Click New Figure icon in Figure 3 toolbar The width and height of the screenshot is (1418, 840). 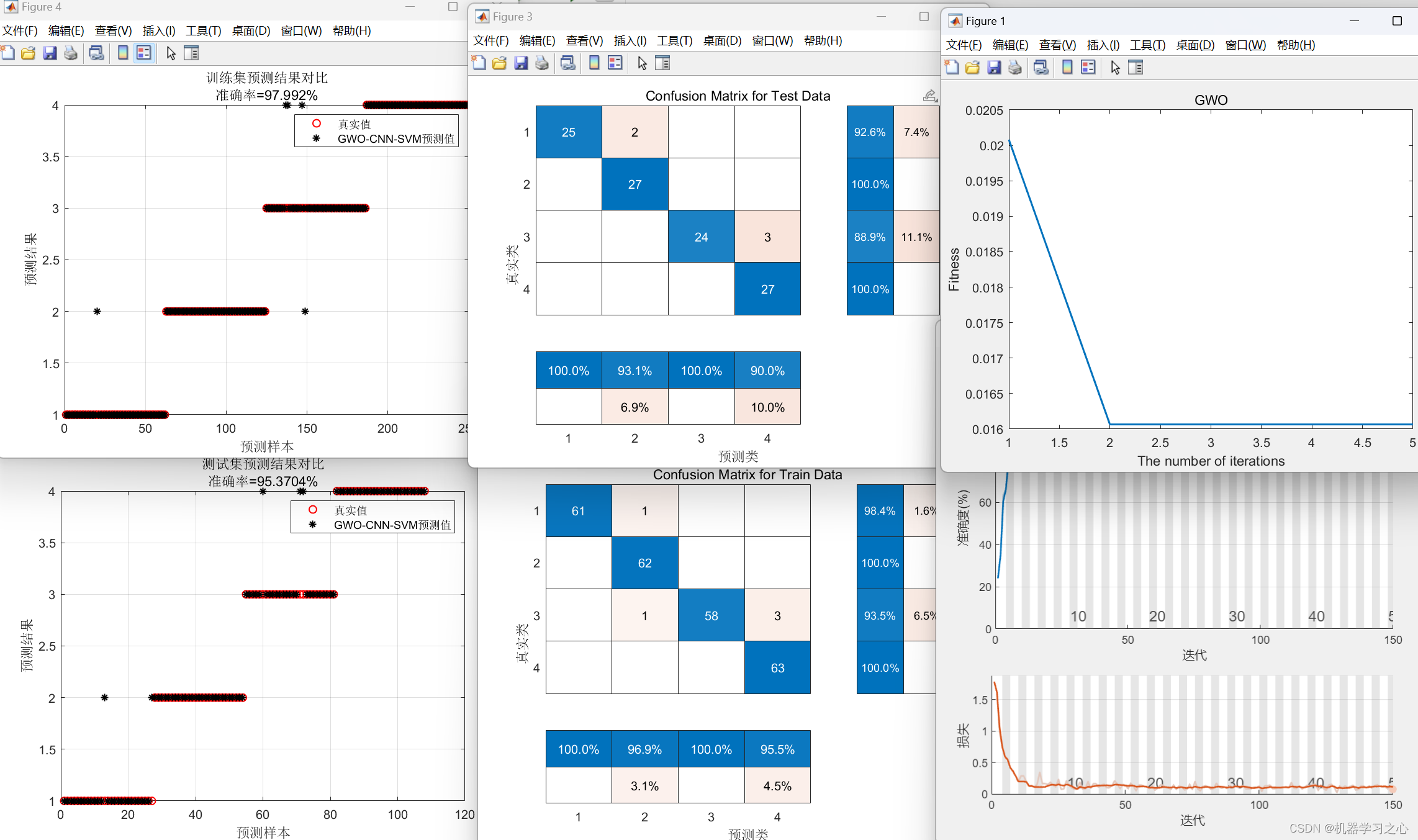tap(479, 63)
